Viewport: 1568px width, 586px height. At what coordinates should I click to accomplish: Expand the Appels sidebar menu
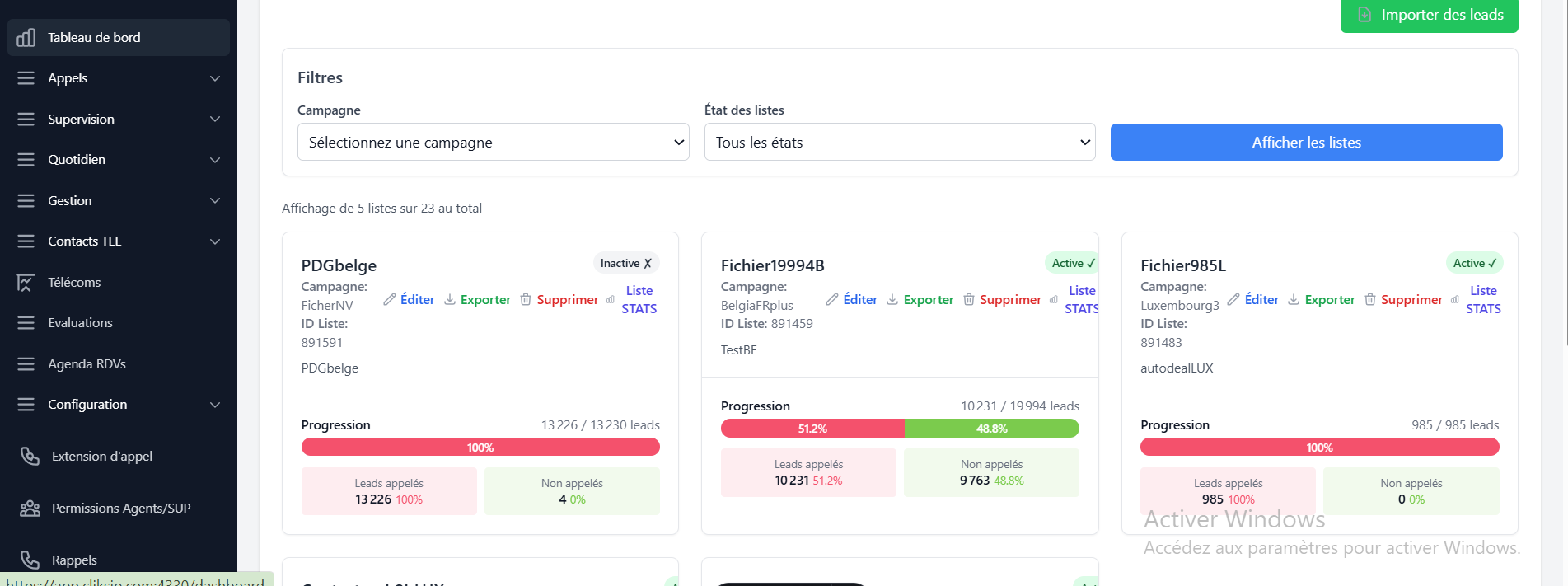pos(119,78)
